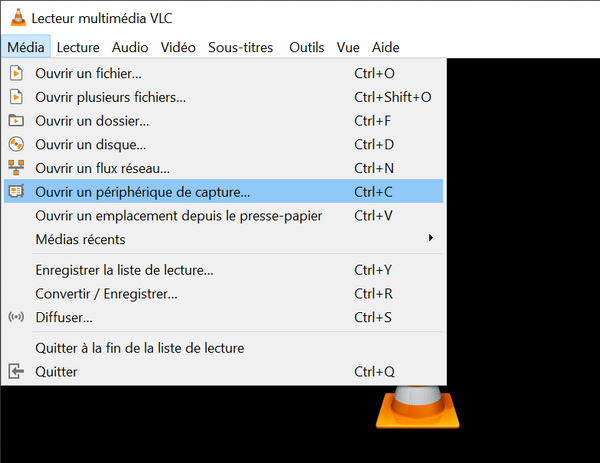The width and height of the screenshot is (600, 463).
Task: Toggle Quitter à la fin de la liste de lecture
Action: (223, 348)
